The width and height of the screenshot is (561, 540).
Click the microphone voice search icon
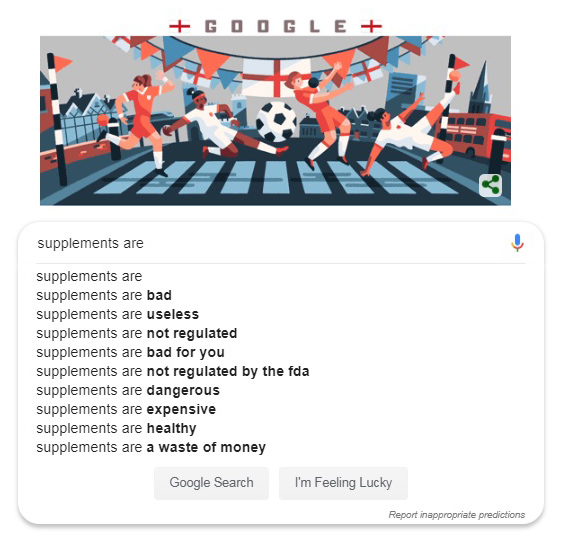pyautogui.click(x=517, y=243)
